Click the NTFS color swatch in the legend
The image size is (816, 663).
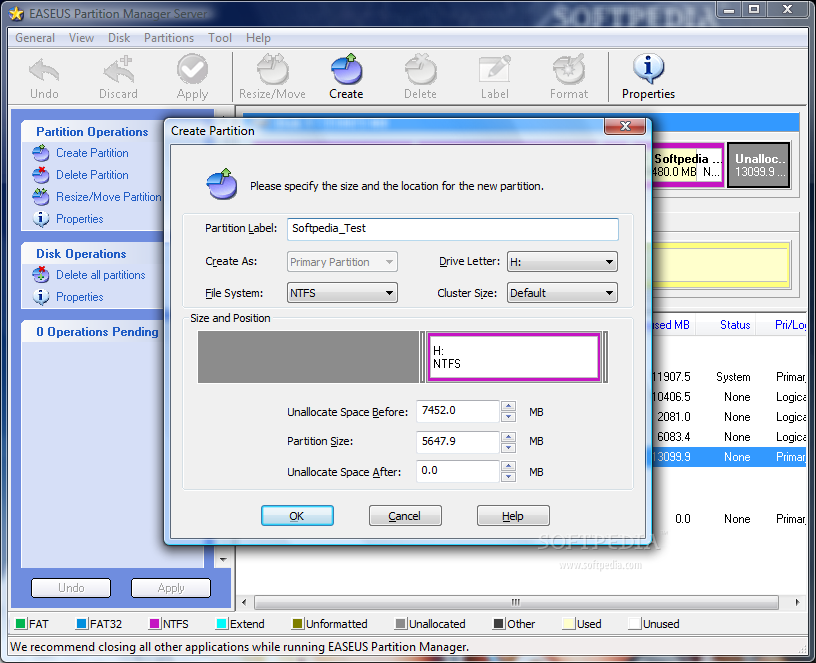click(x=153, y=623)
